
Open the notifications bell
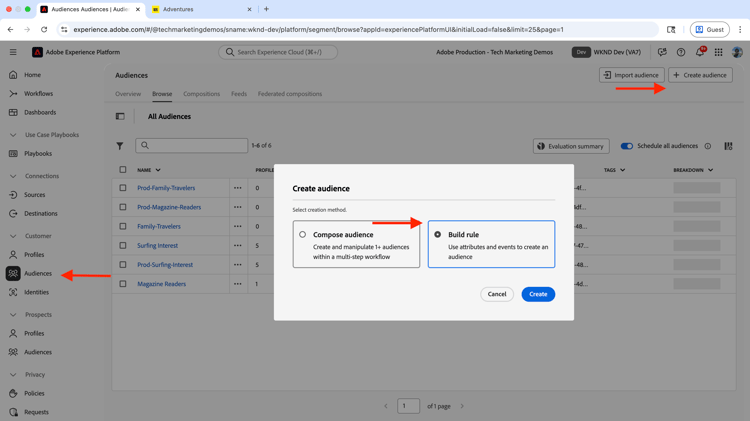point(699,52)
